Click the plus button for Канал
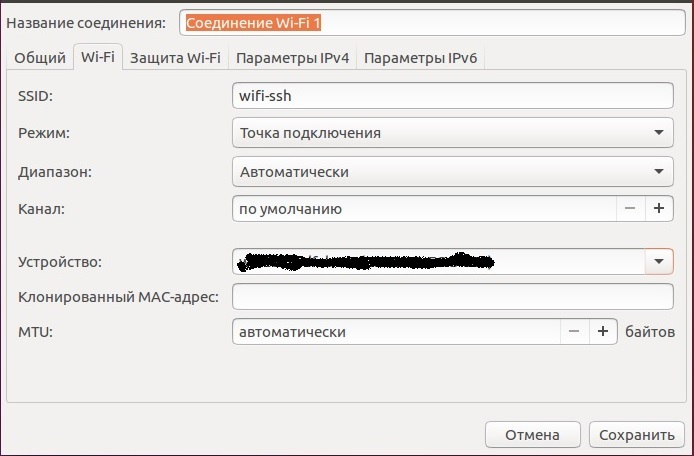The width and height of the screenshot is (694, 456). [x=659, y=209]
